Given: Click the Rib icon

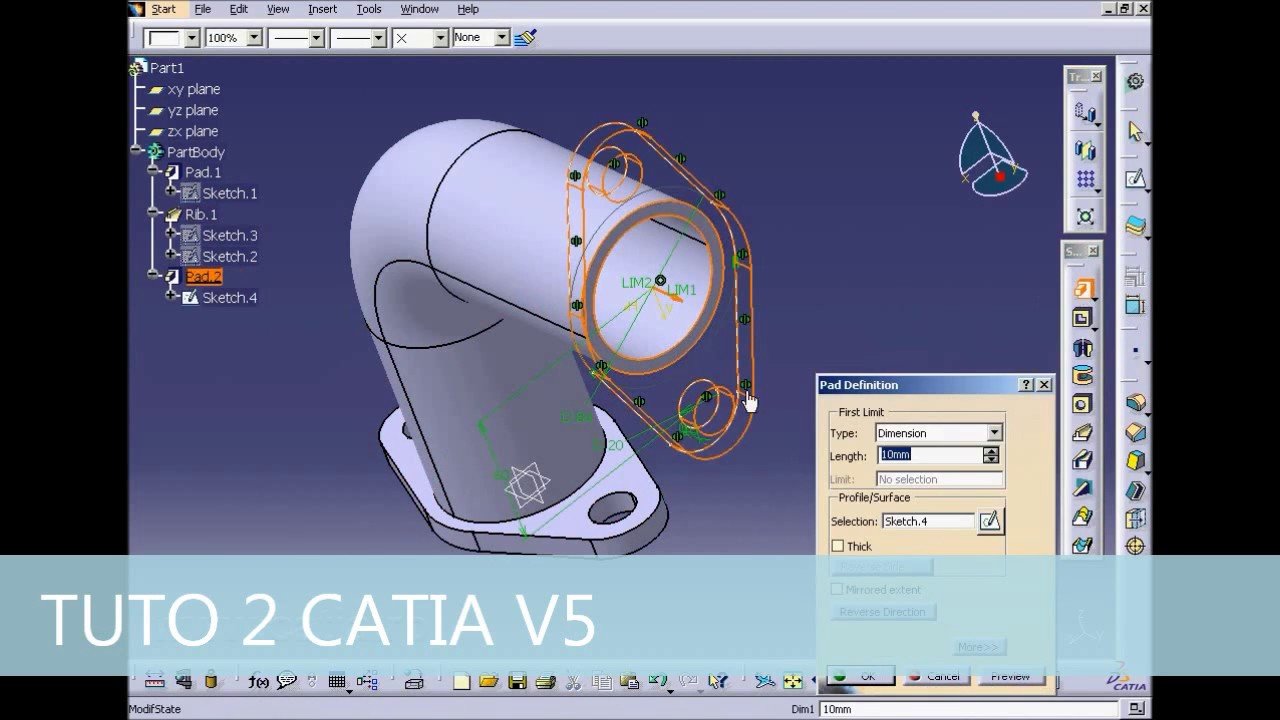Looking at the screenshot, I should (1083, 433).
